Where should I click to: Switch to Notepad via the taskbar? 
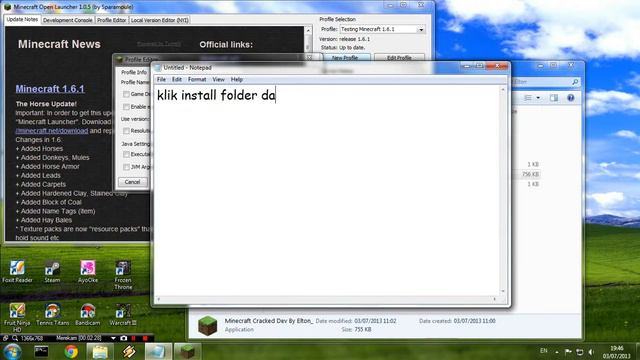[x=158, y=351]
